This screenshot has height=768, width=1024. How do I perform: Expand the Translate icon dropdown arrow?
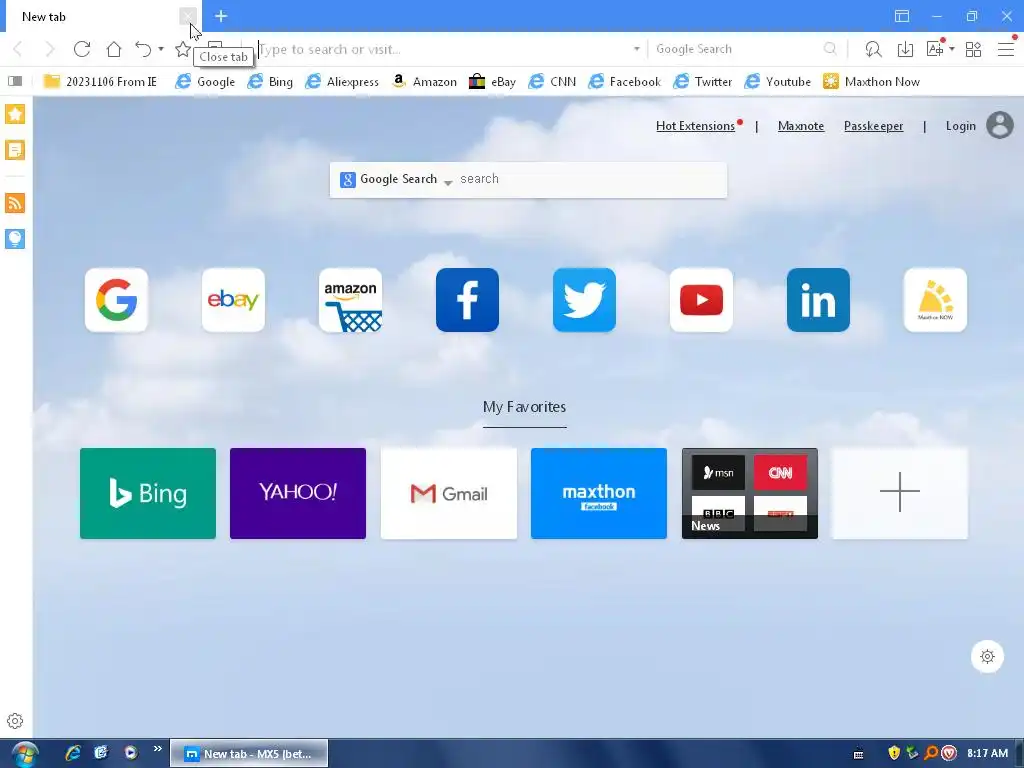[952, 49]
